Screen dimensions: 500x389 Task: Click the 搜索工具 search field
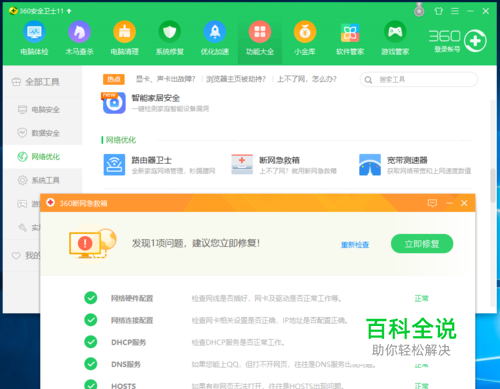(419, 80)
